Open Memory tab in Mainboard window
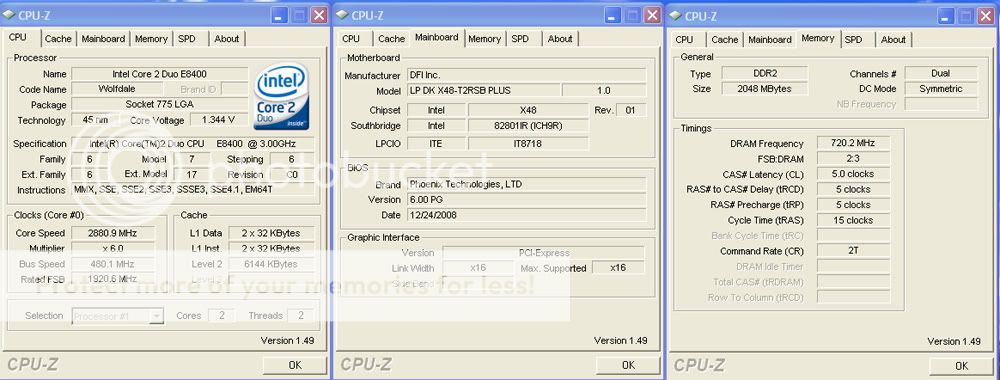The width and height of the screenshot is (1000, 380). point(484,39)
